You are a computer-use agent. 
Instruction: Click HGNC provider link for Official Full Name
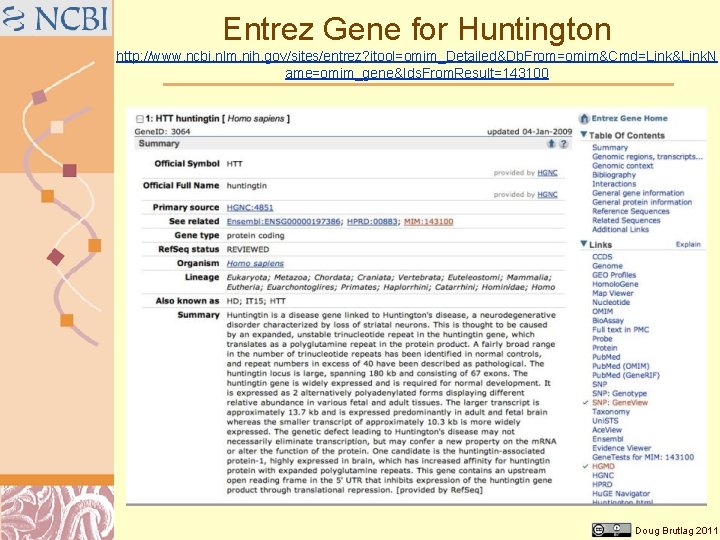click(547, 195)
